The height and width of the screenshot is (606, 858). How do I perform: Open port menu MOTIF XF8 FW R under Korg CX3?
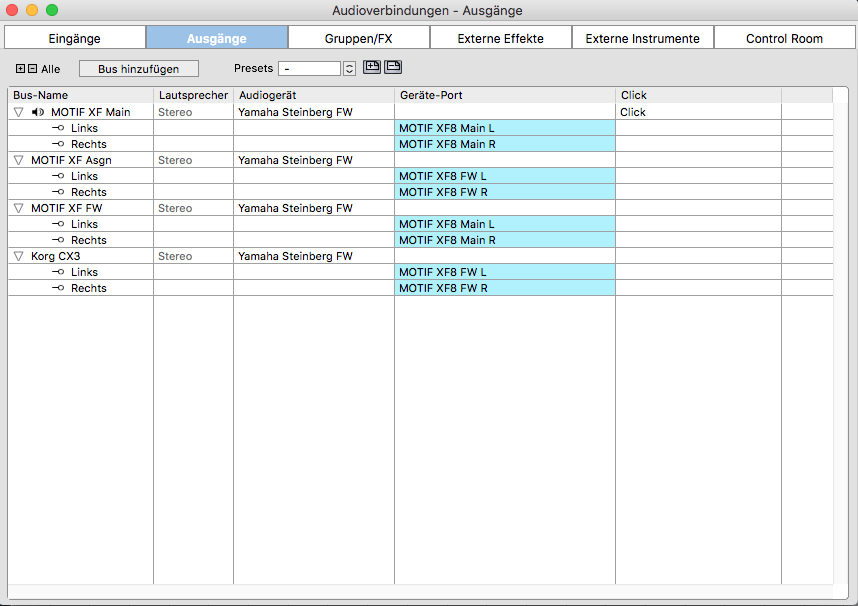coord(505,288)
